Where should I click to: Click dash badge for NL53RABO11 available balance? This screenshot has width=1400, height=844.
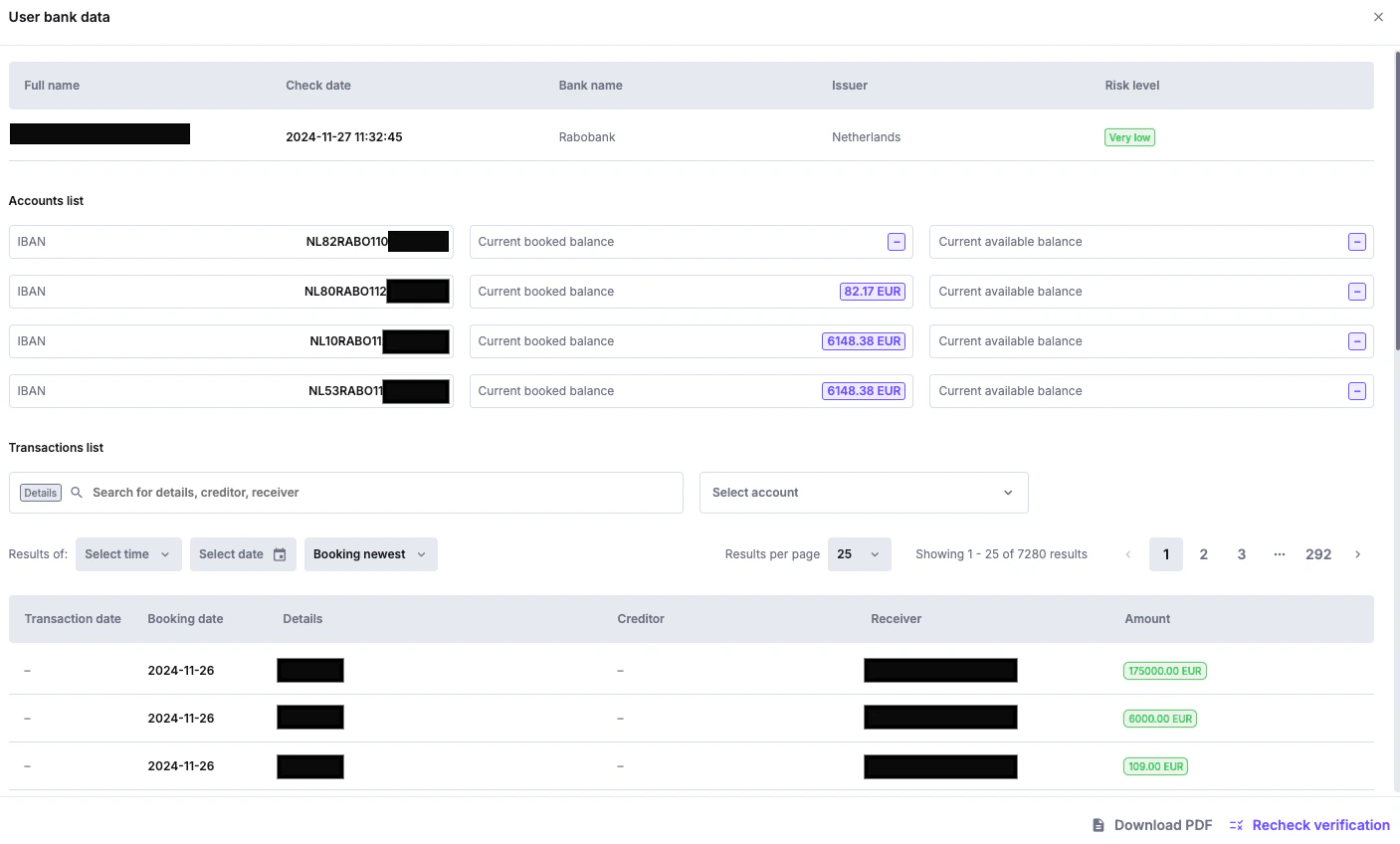pyautogui.click(x=1357, y=391)
